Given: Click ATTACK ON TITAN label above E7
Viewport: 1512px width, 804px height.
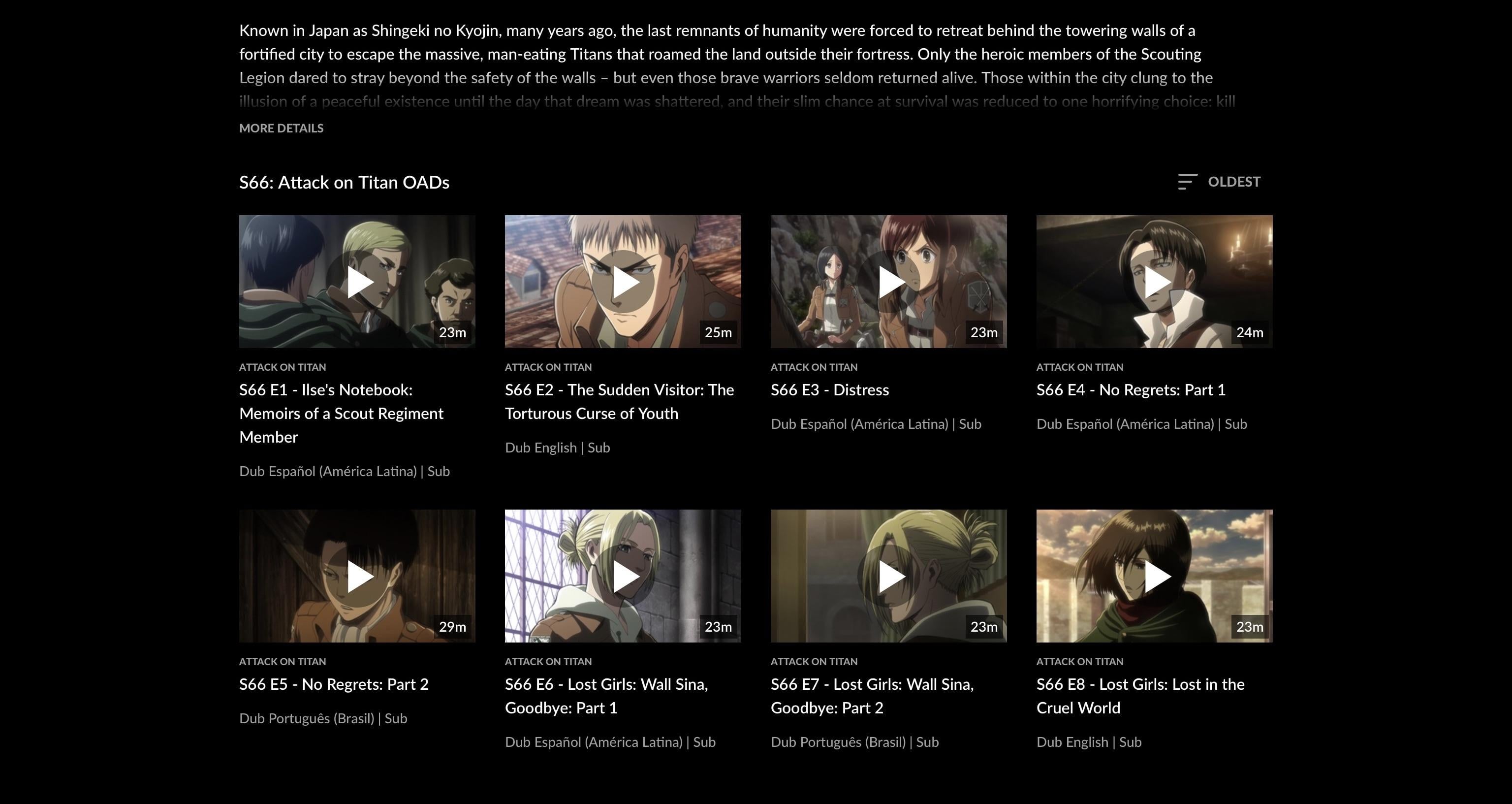Looking at the screenshot, I should click(814, 661).
